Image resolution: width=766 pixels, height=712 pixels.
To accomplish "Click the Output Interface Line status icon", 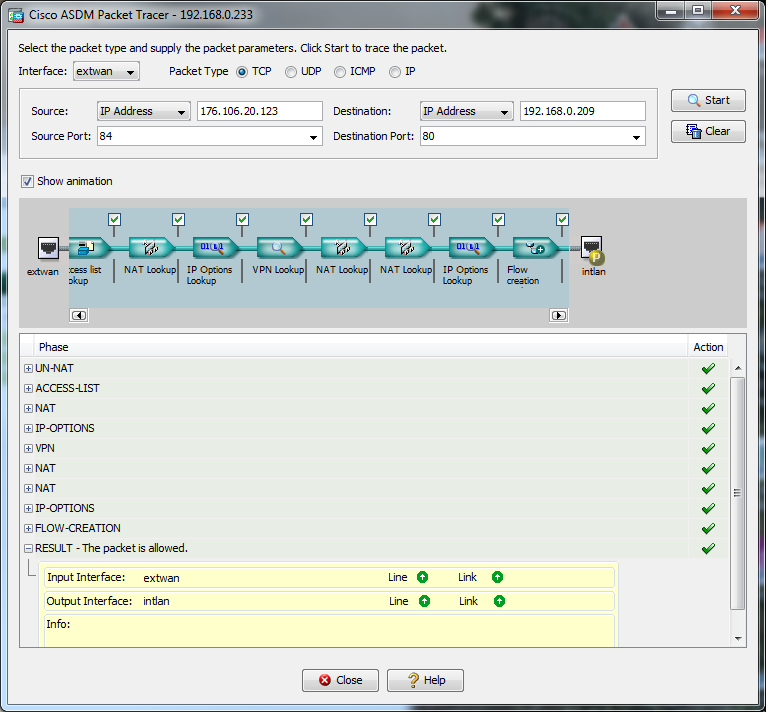I will click(425, 601).
